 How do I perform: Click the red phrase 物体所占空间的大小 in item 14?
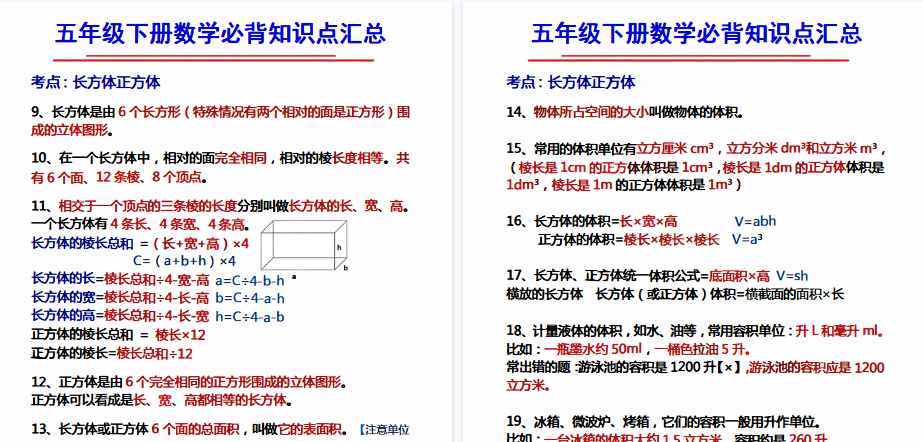tap(591, 112)
